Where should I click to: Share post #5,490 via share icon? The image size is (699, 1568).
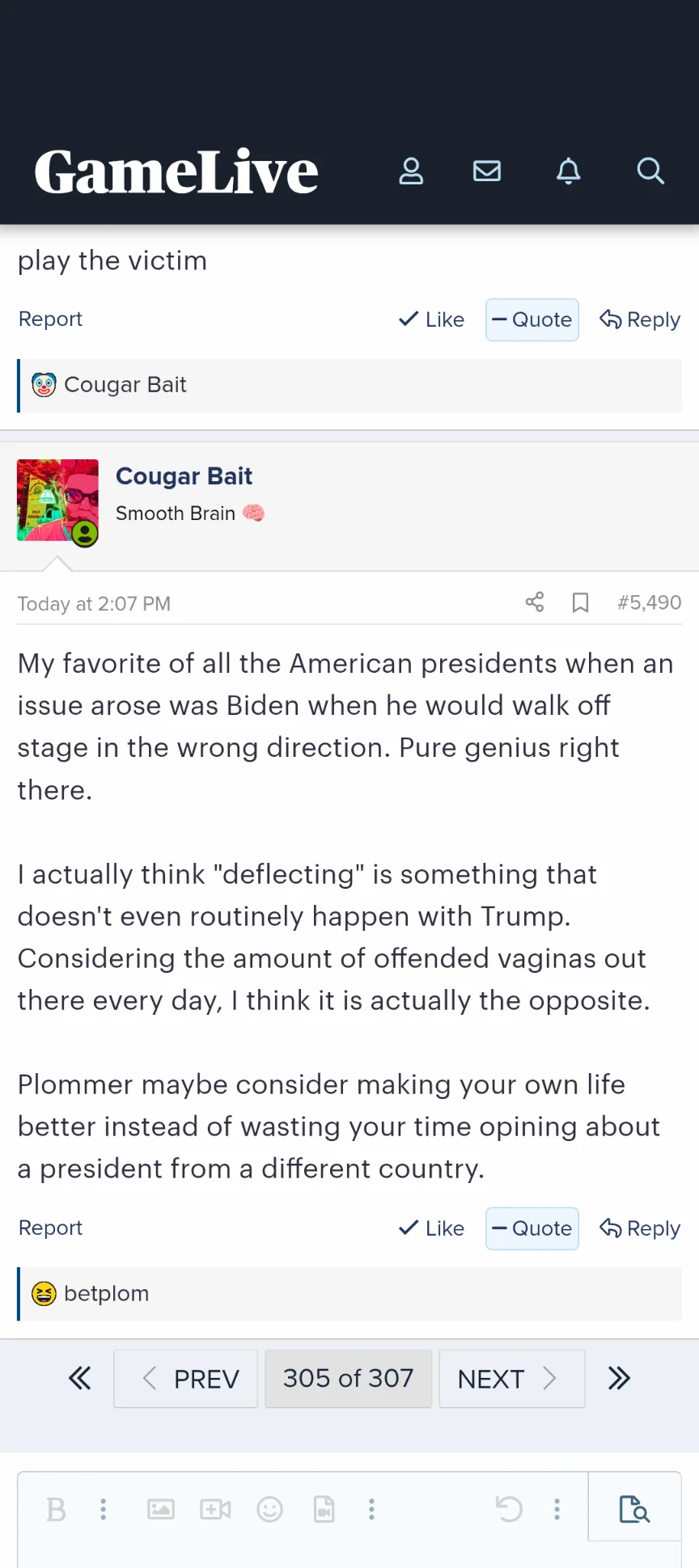point(535,602)
